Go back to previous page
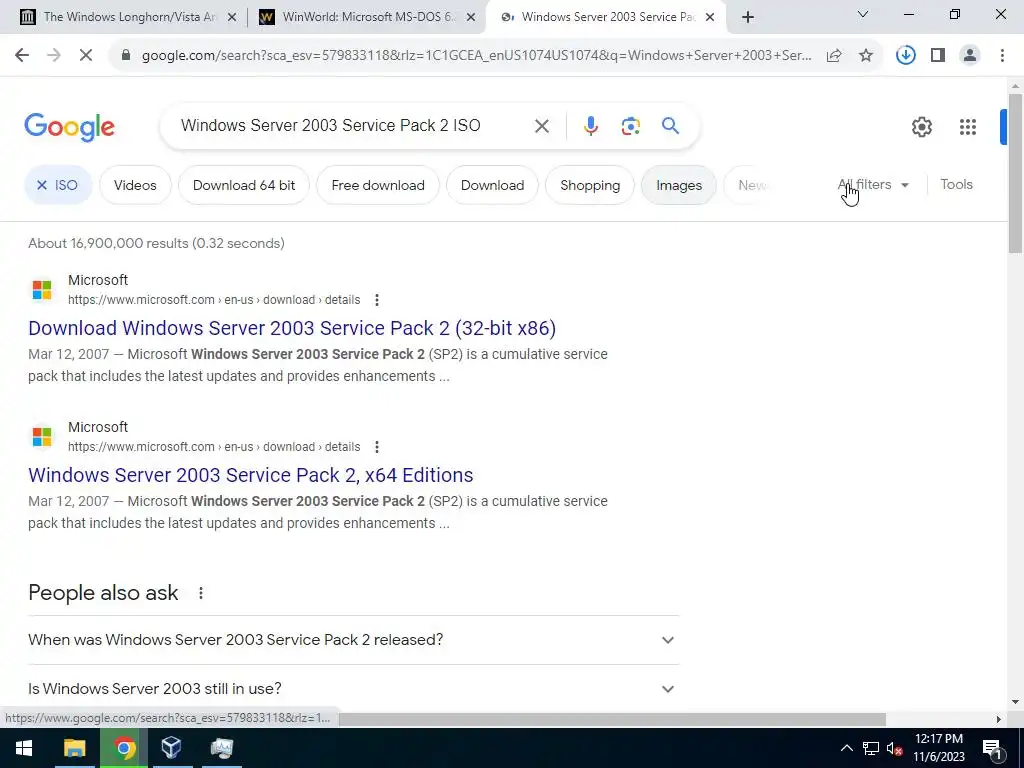The width and height of the screenshot is (1024, 768). [22, 56]
